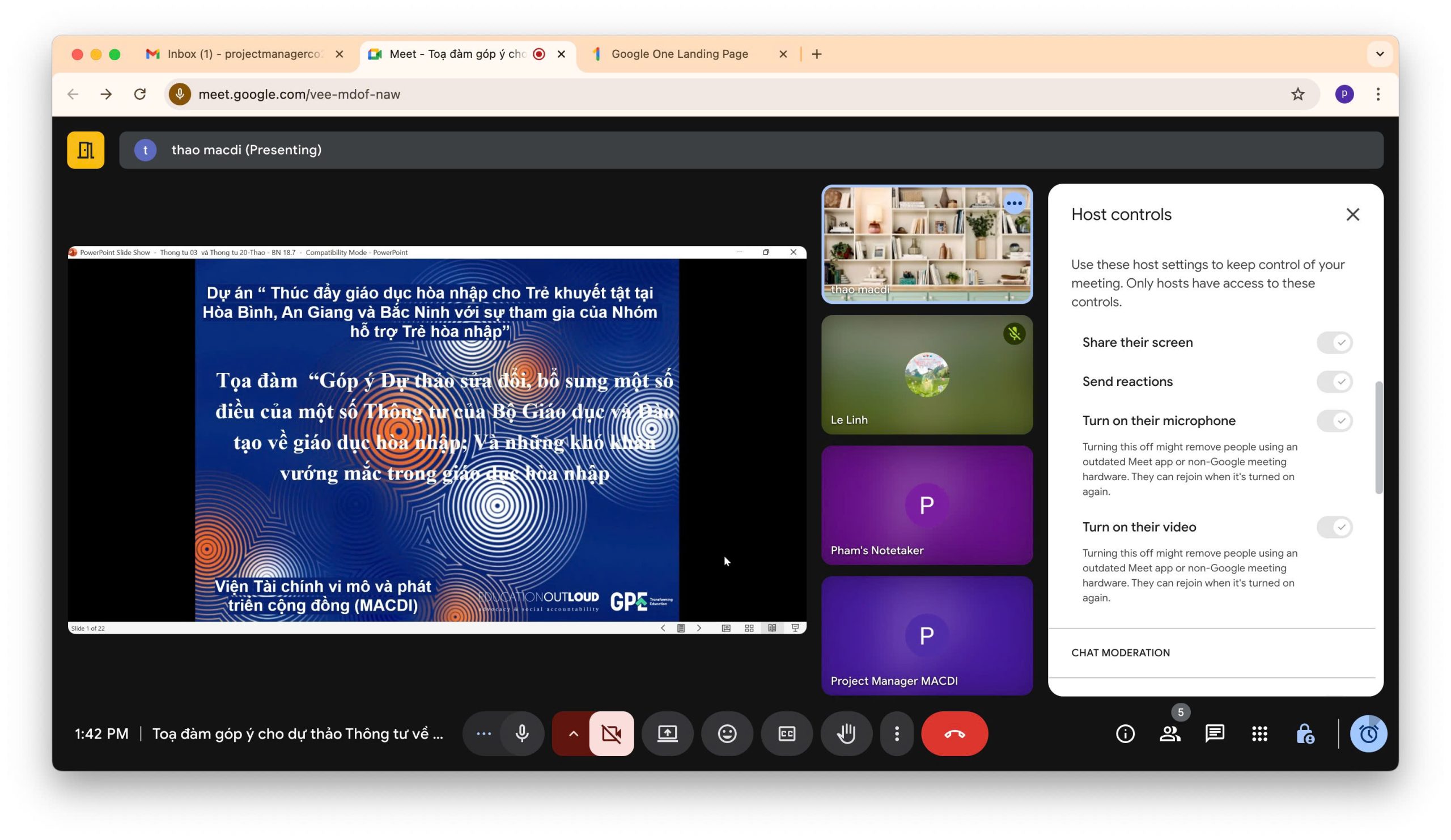Click the raise hand icon
1451x840 pixels.
[846, 733]
